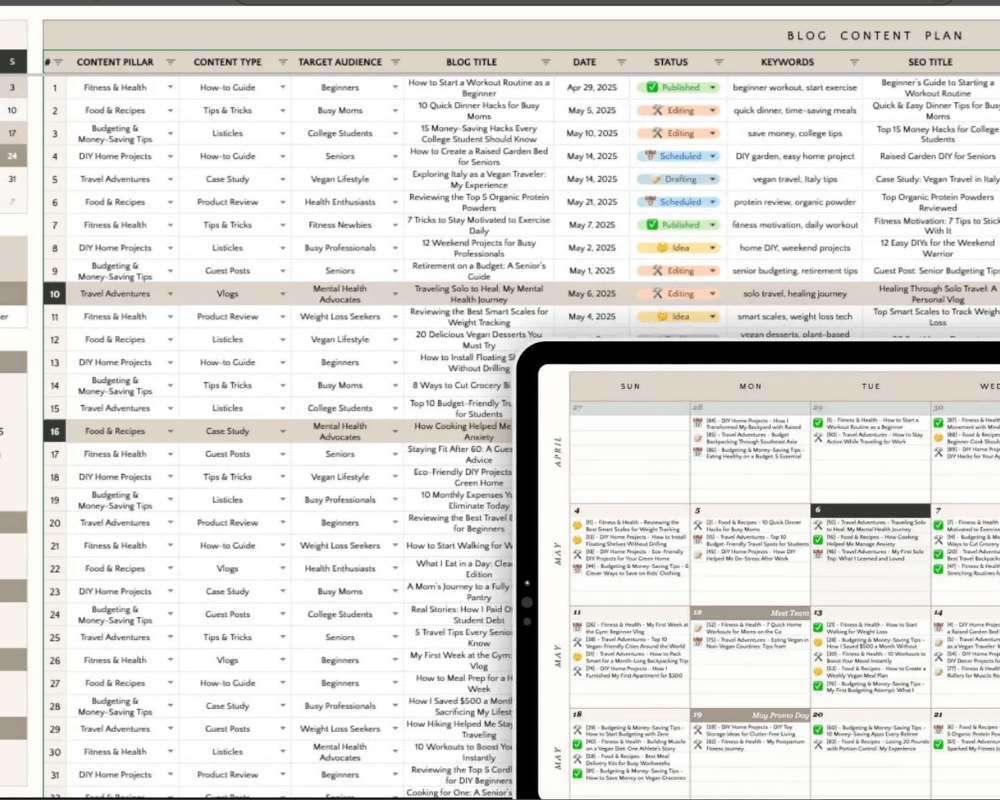Select the TUE column header in calendar

coord(871,387)
